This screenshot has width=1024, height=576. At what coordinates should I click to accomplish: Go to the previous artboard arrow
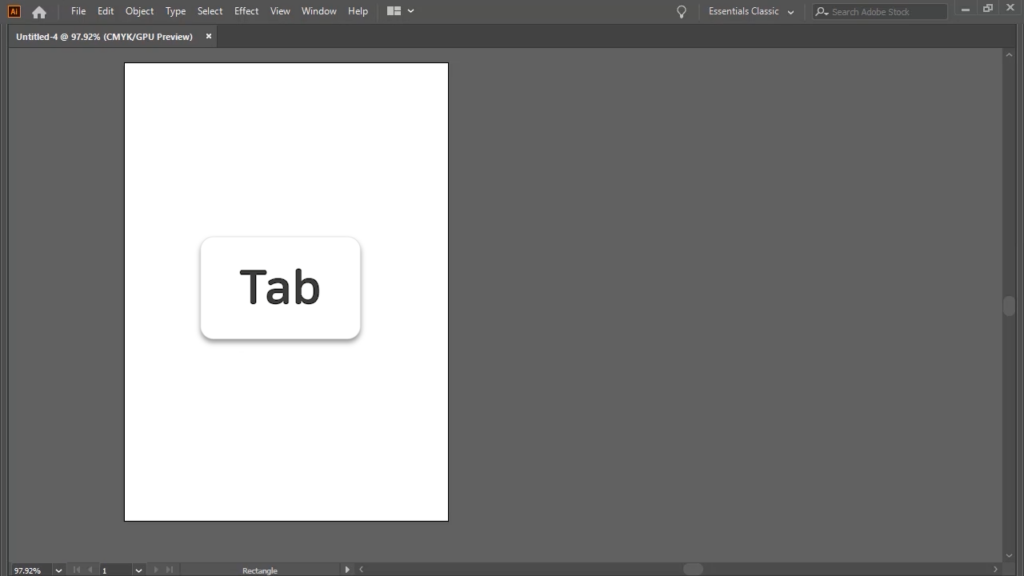(x=90, y=570)
